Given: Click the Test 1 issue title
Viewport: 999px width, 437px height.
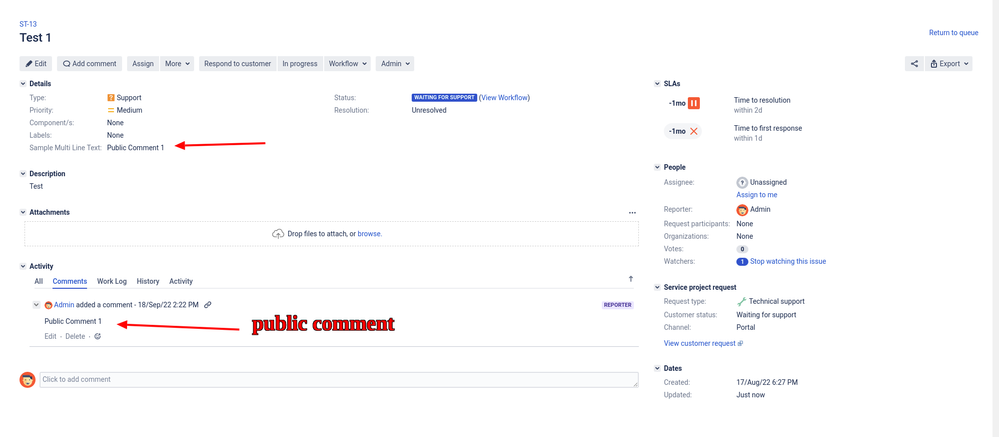Looking at the screenshot, I should pos(36,38).
